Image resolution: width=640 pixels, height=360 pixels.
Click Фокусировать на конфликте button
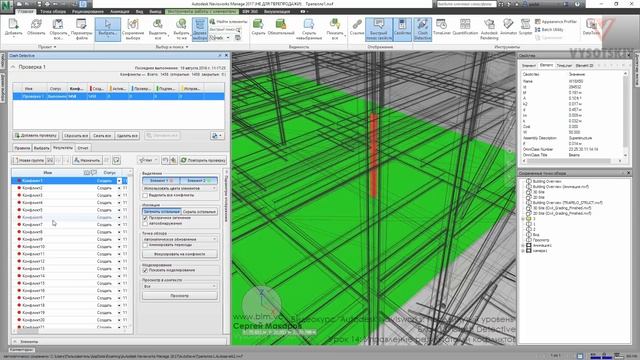point(180,254)
